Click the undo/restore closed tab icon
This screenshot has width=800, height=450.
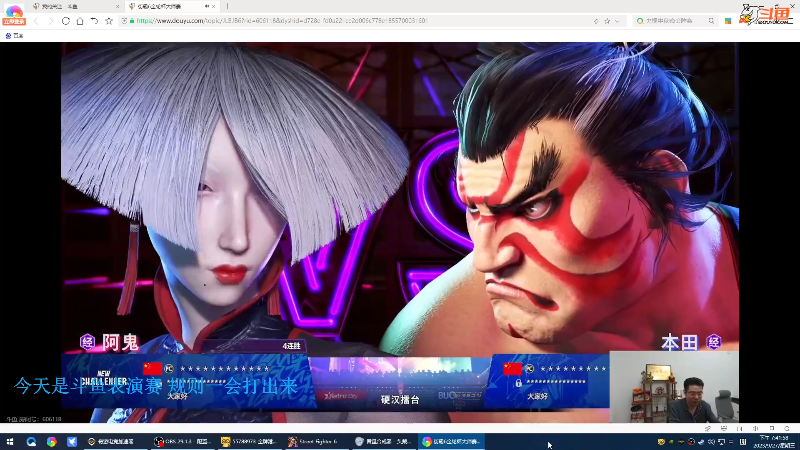(x=94, y=21)
